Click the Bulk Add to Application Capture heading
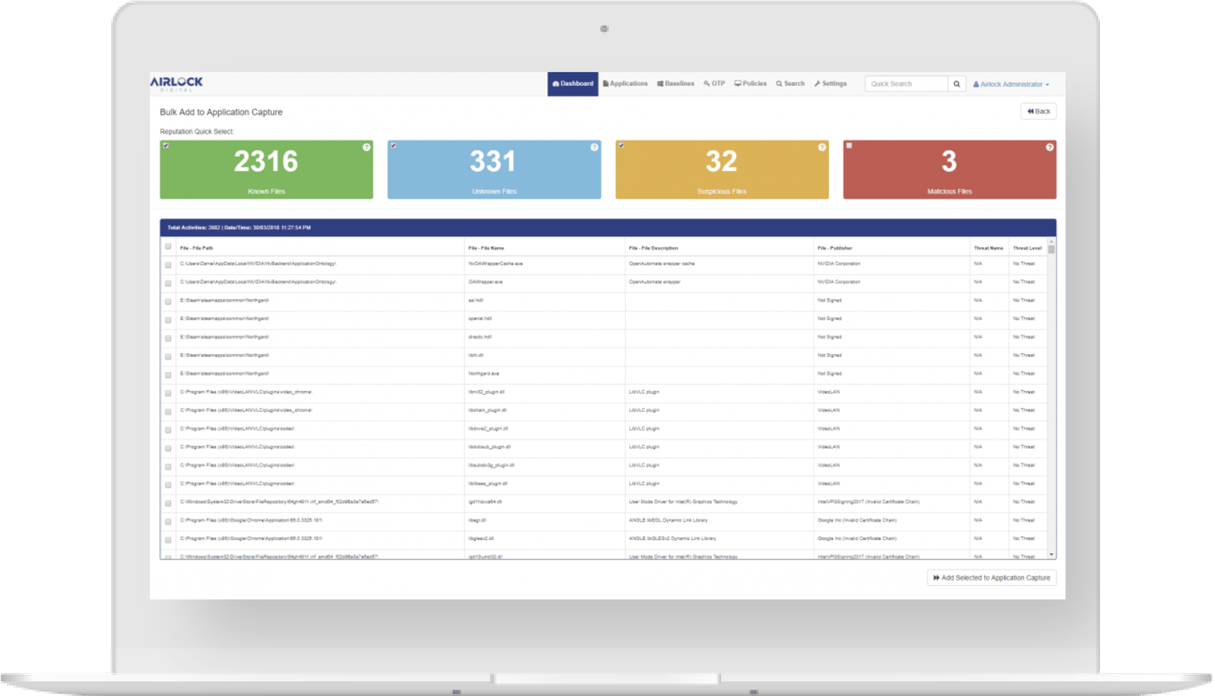 [x=221, y=112]
